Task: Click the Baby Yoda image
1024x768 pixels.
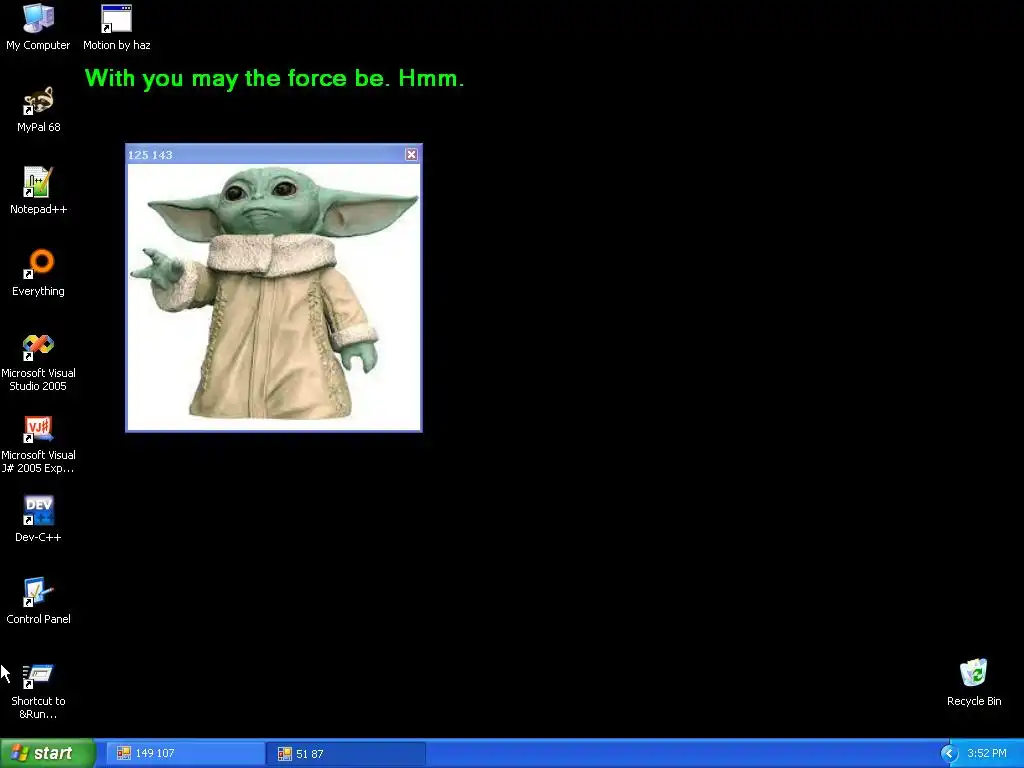Action: click(274, 296)
